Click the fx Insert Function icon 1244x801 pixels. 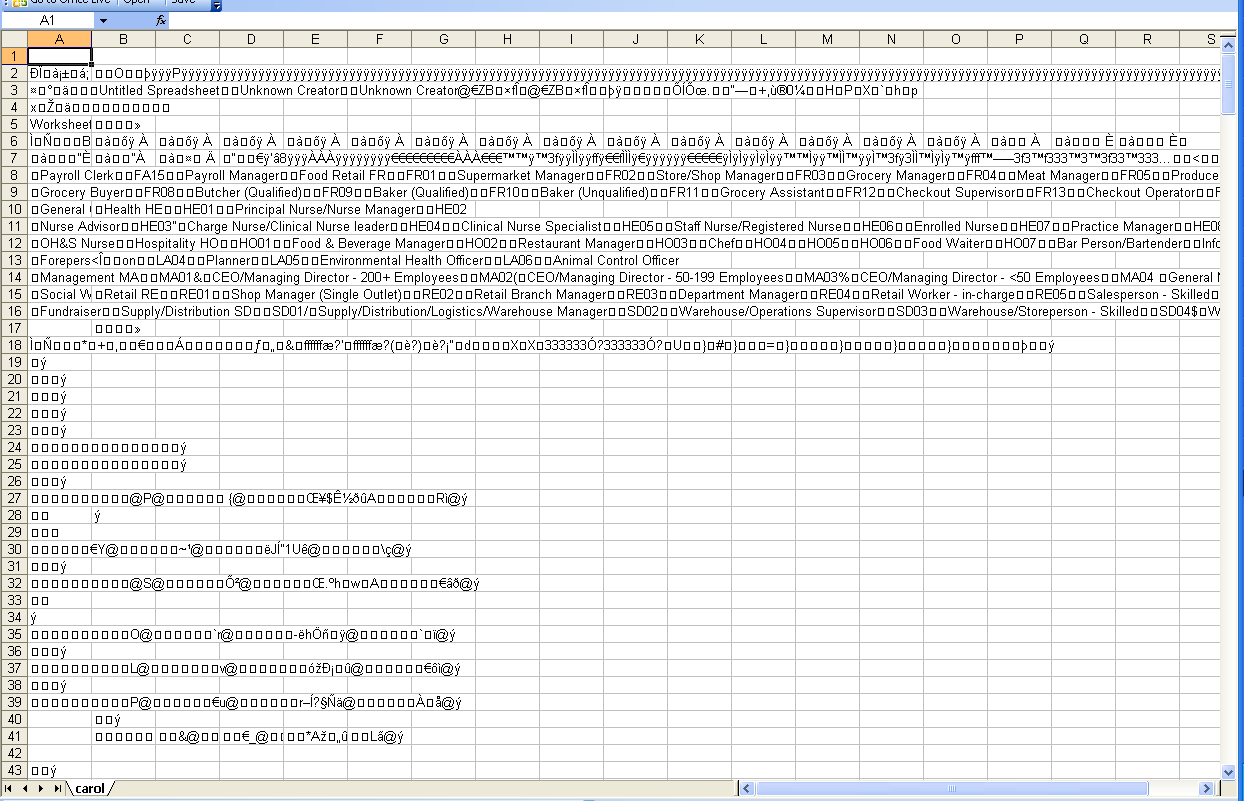pyautogui.click(x=161, y=20)
